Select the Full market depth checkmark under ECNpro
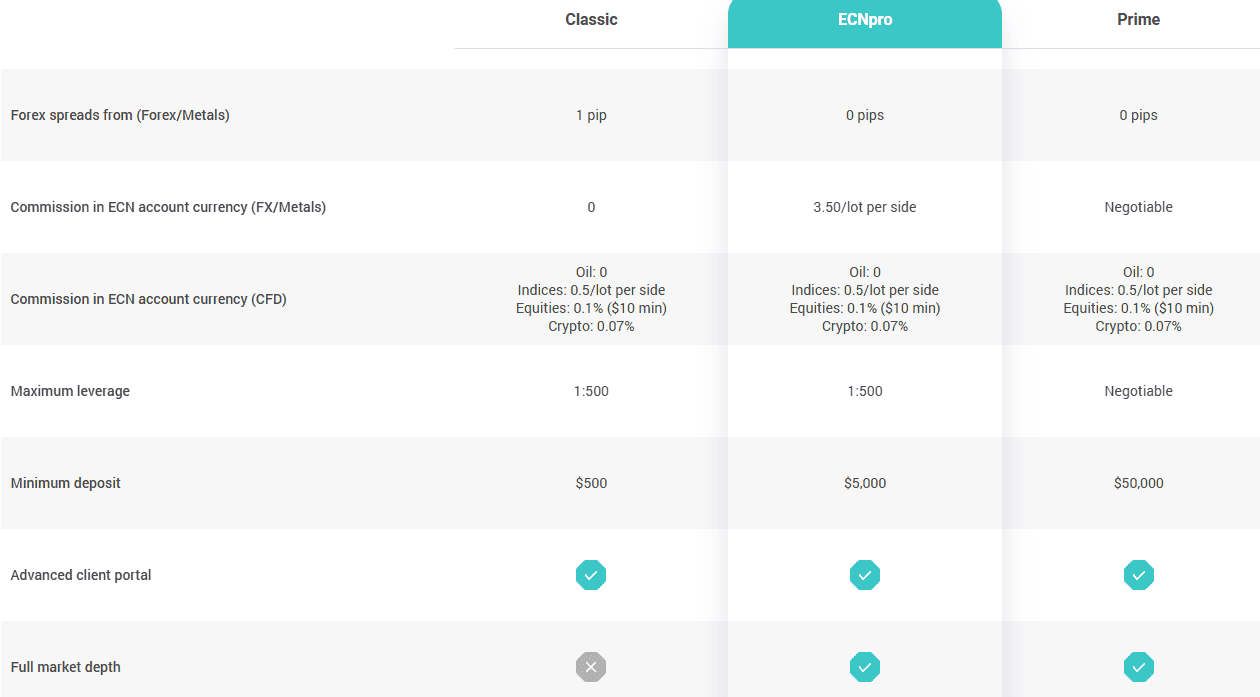The width and height of the screenshot is (1260, 697). [864, 667]
